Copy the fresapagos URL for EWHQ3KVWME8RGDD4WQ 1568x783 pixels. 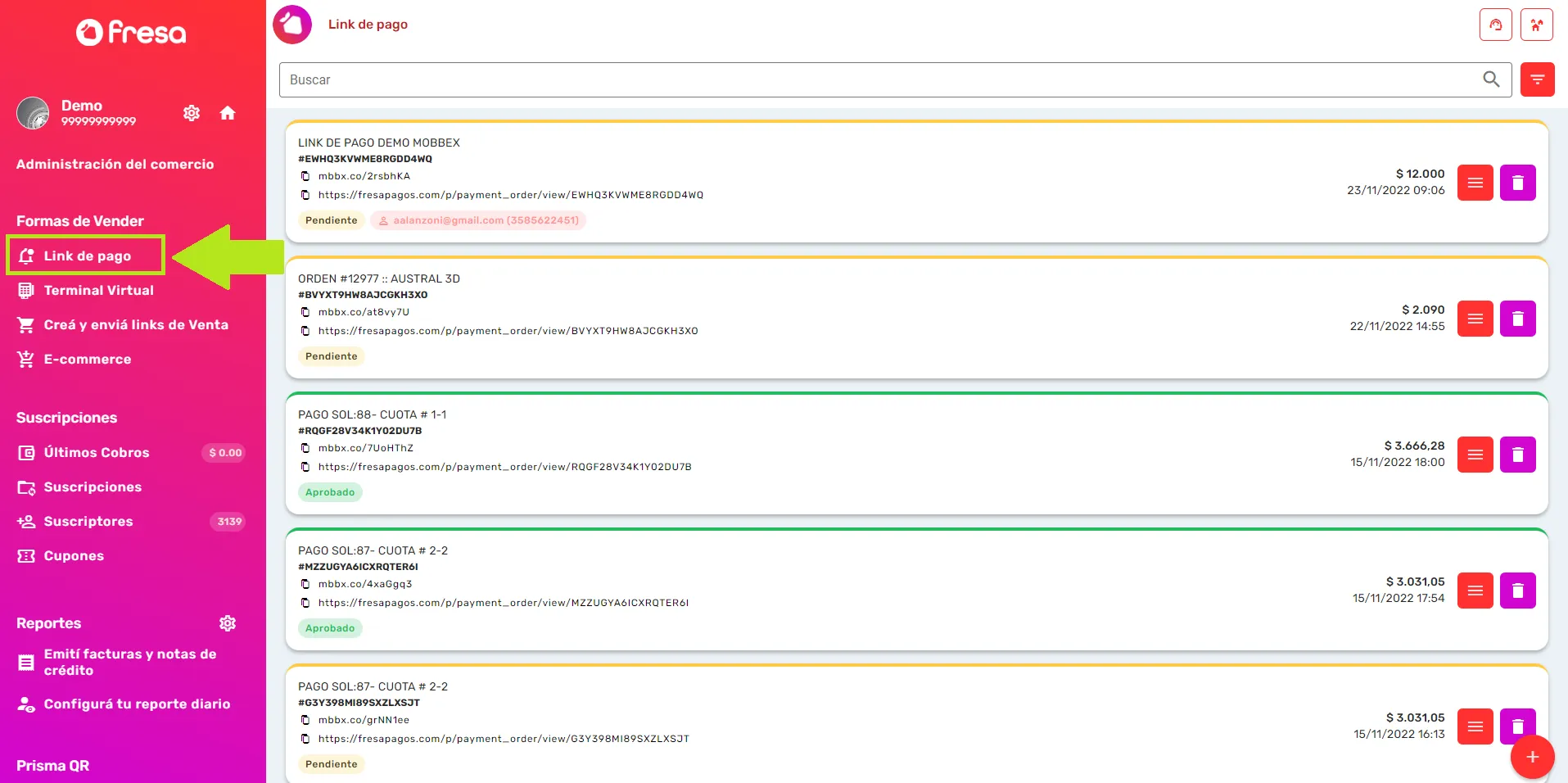[305, 195]
